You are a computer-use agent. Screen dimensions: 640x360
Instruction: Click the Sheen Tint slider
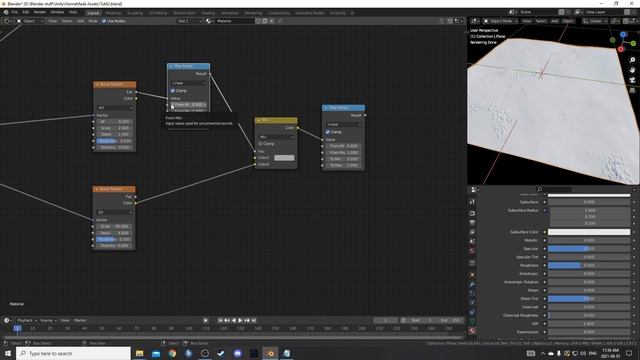589,299
